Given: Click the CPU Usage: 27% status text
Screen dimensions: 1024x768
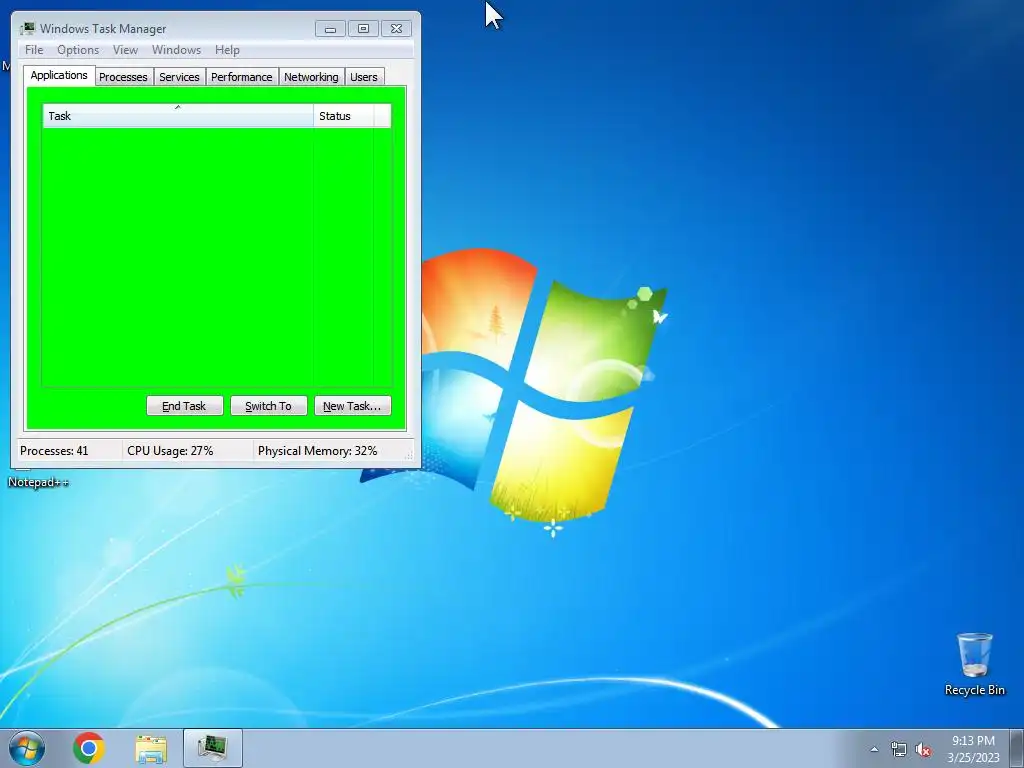Looking at the screenshot, I should pos(170,451).
